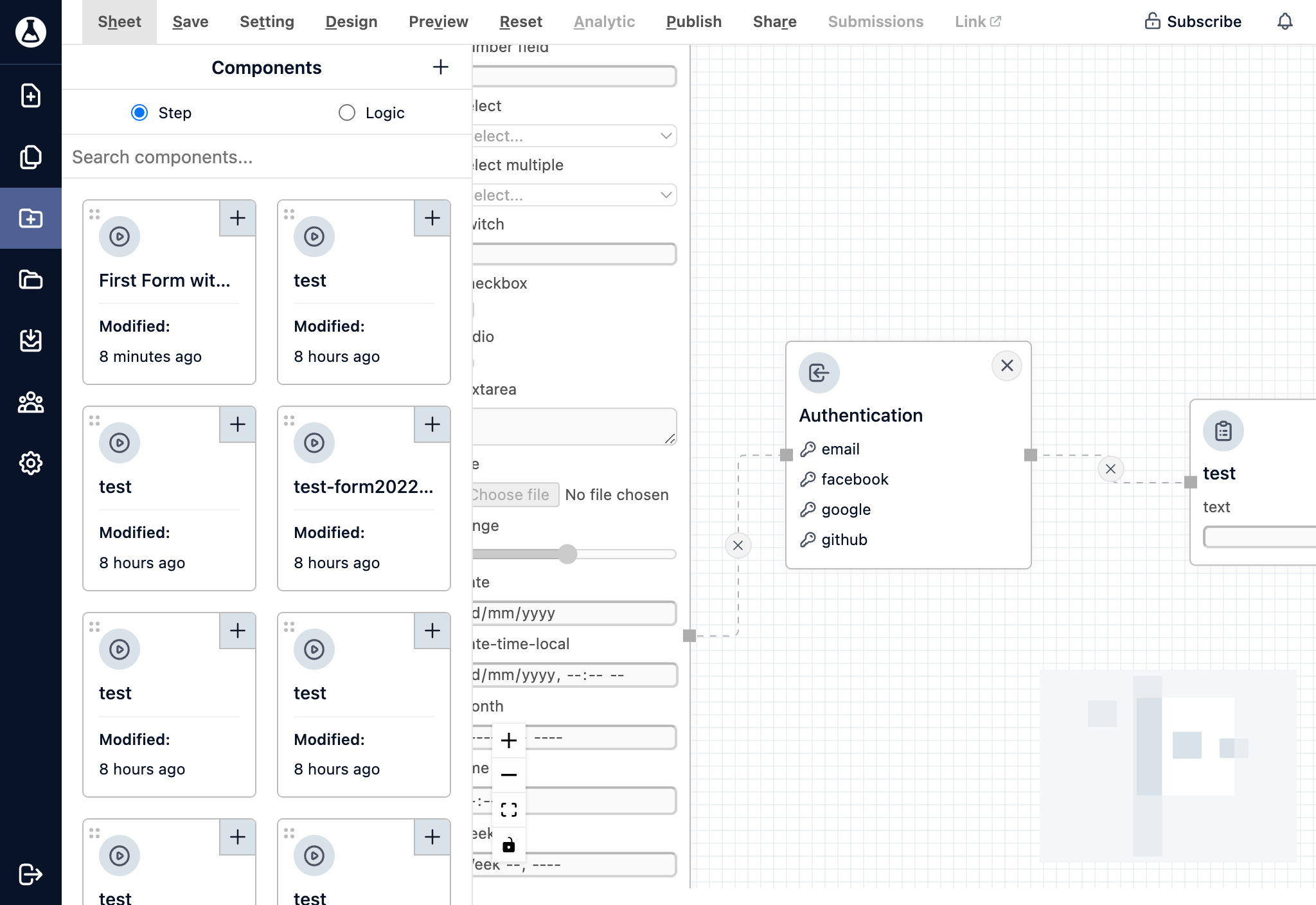The width and height of the screenshot is (1316, 905).
Task: Fit view of the canvas
Action: tap(509, 810)
